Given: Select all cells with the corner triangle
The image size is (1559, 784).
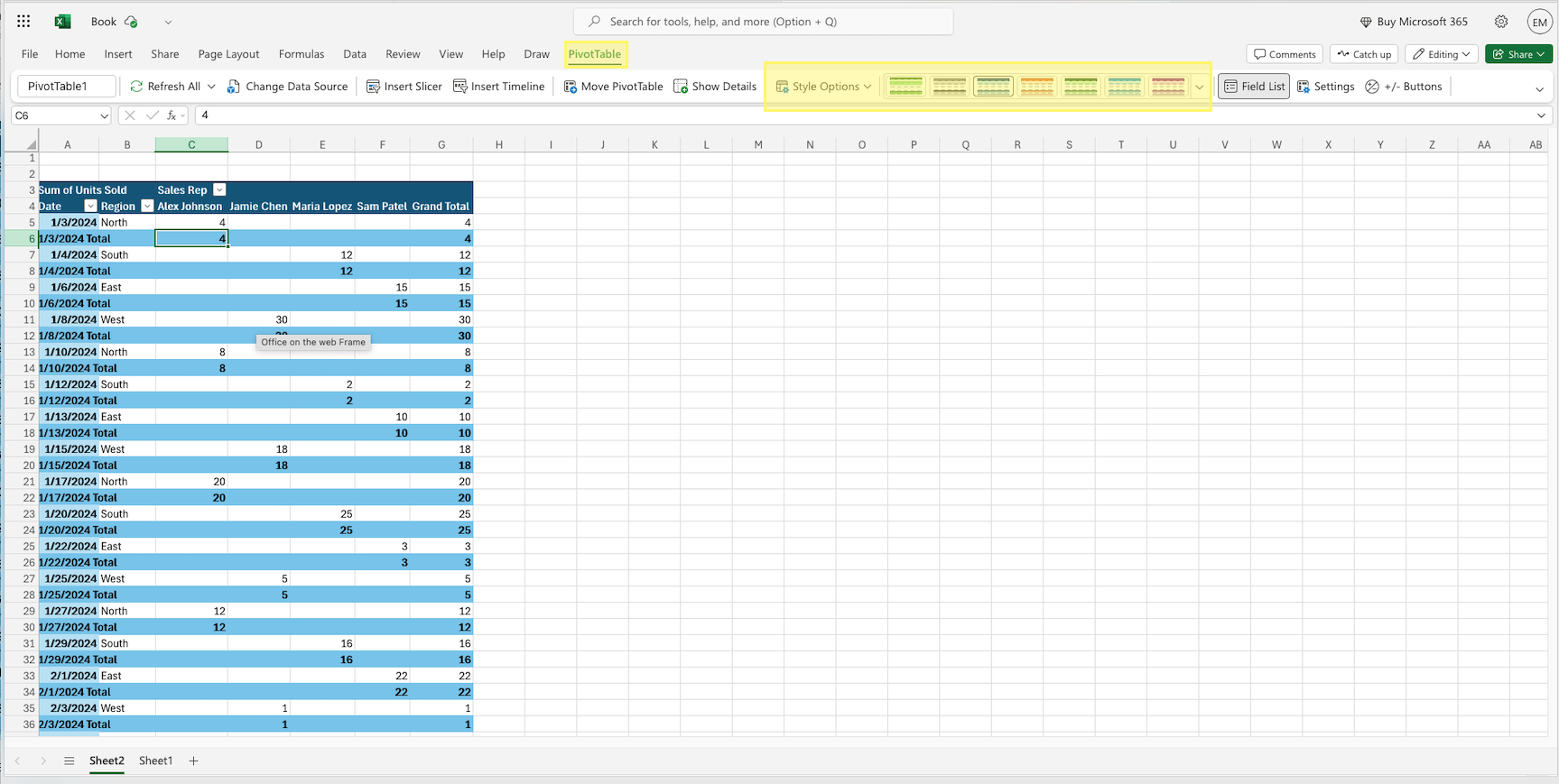Looking at the screenshot, I should [31, 144].
